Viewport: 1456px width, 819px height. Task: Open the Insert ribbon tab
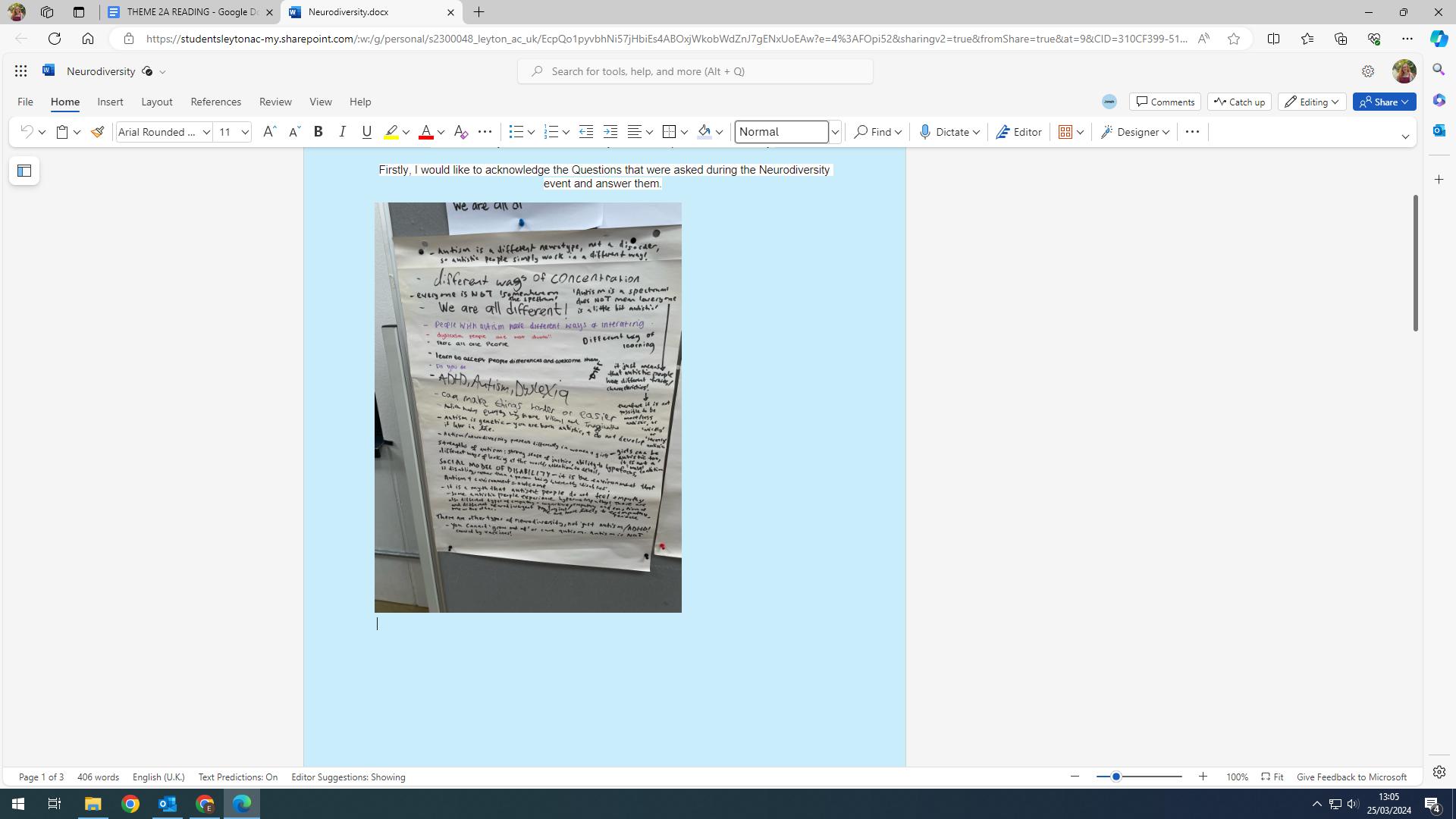(x=110, y=102)
